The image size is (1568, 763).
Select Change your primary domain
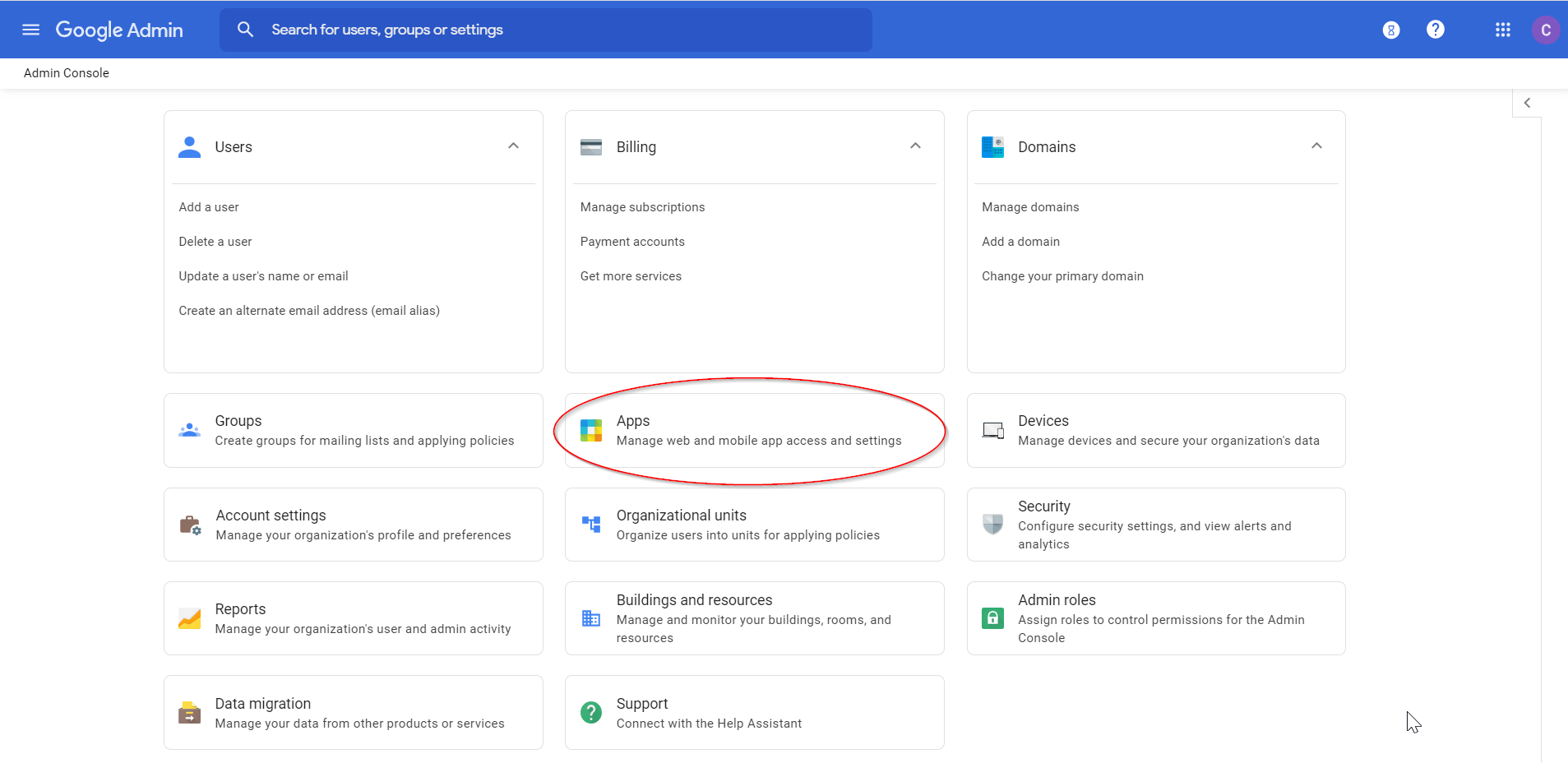[x=1062, y=276]
